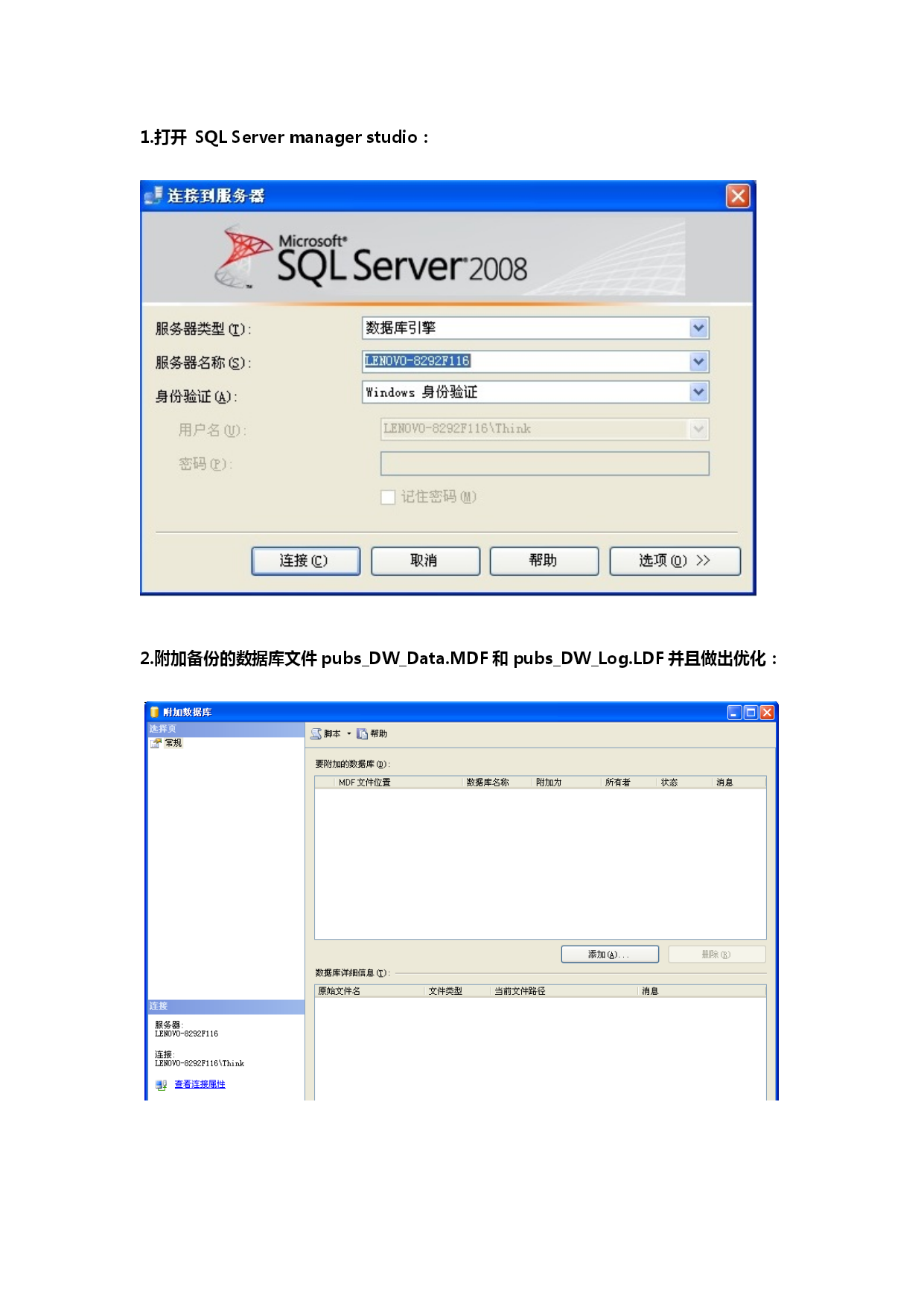Toggle the remember password (记住密码) checkbox
924x1306 pixels.
388,497
